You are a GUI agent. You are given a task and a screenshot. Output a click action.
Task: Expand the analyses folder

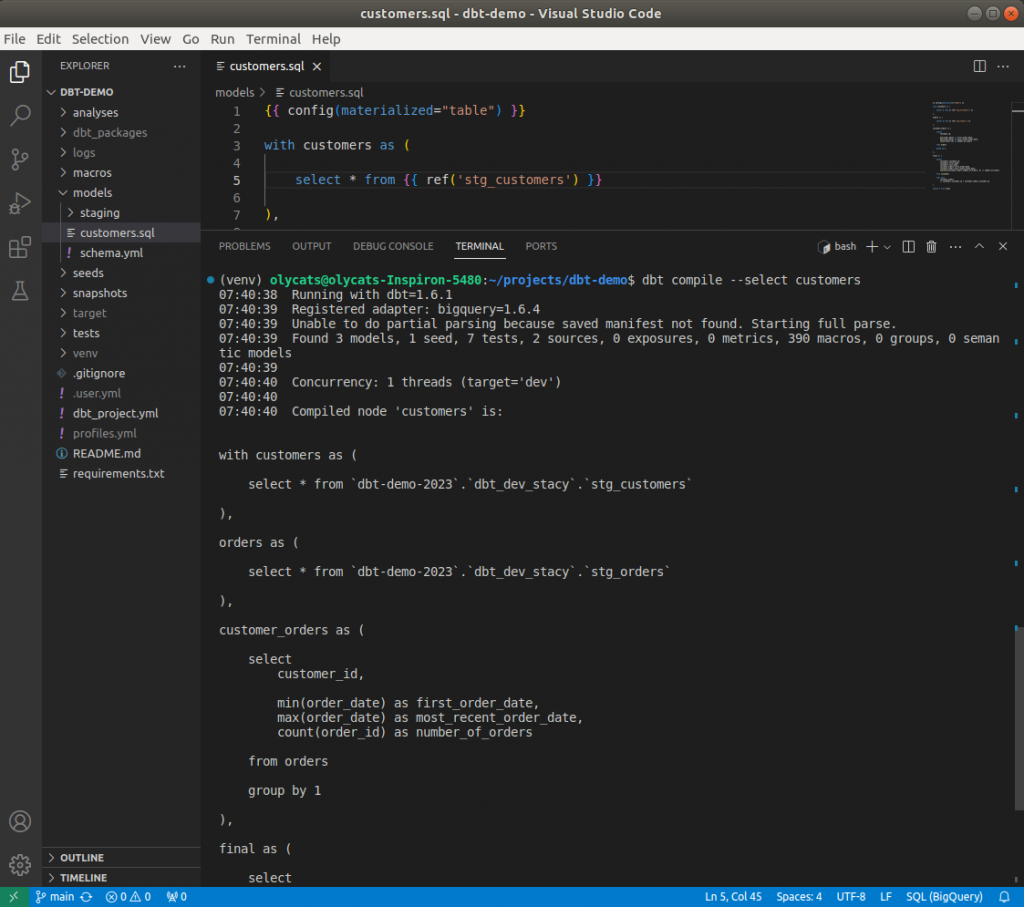pos(121,112)
